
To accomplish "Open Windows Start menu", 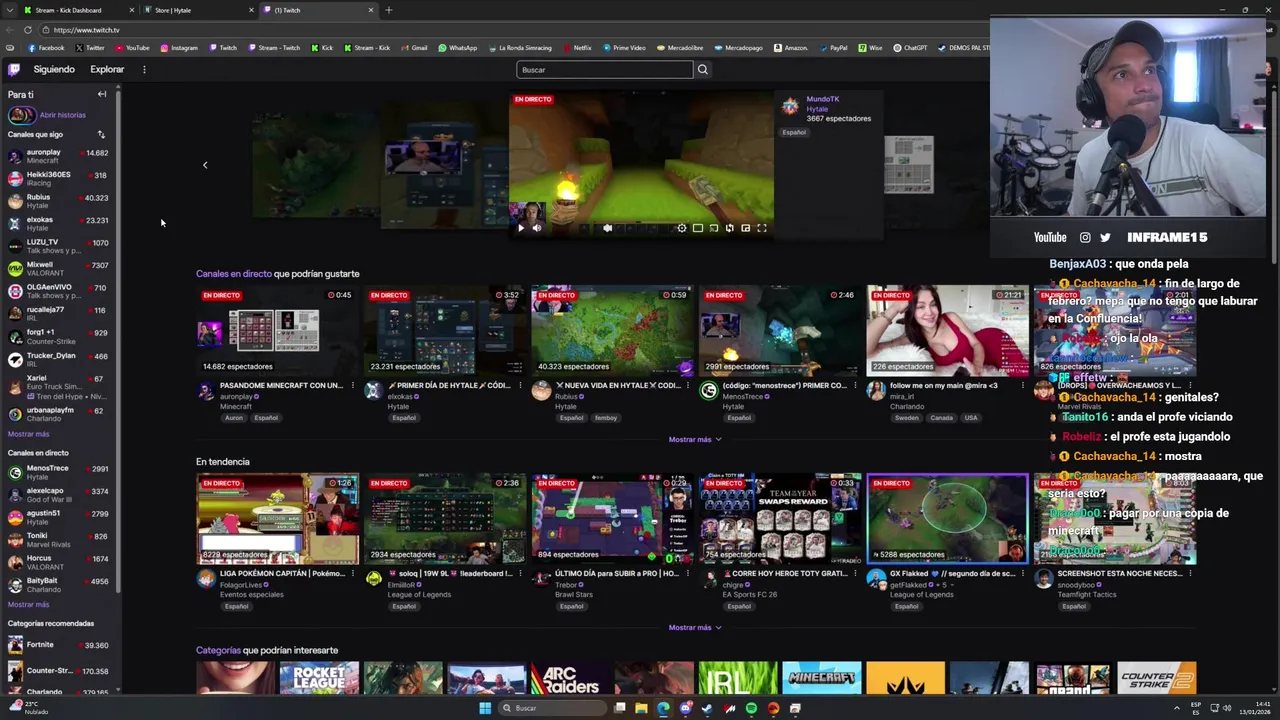I will pyautogui.click(x=485, y=708).
